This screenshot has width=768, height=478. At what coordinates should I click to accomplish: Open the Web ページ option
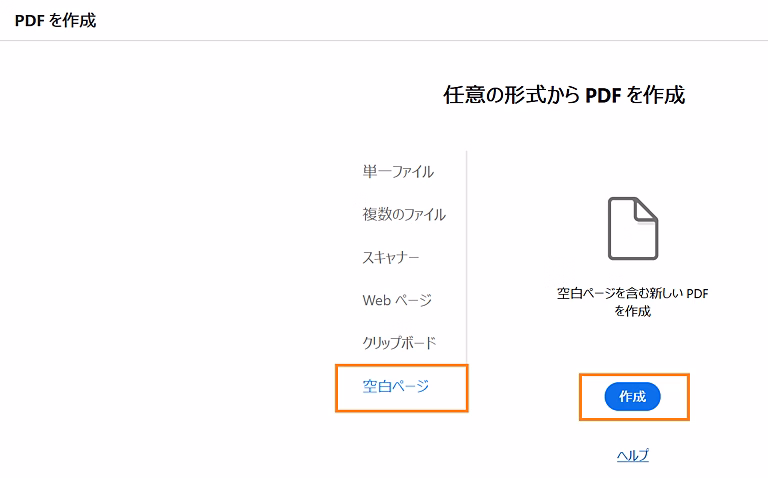tap(397, 300)
